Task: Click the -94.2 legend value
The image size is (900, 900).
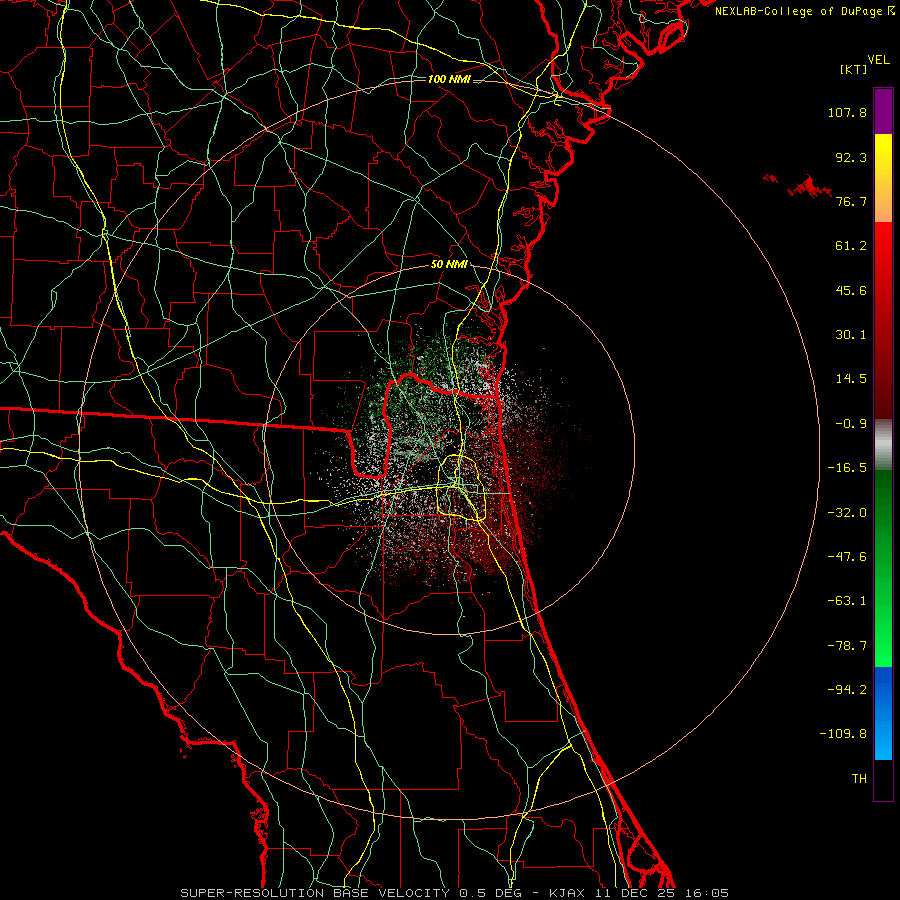Action: pyautogui.click(x=847, y=690)
